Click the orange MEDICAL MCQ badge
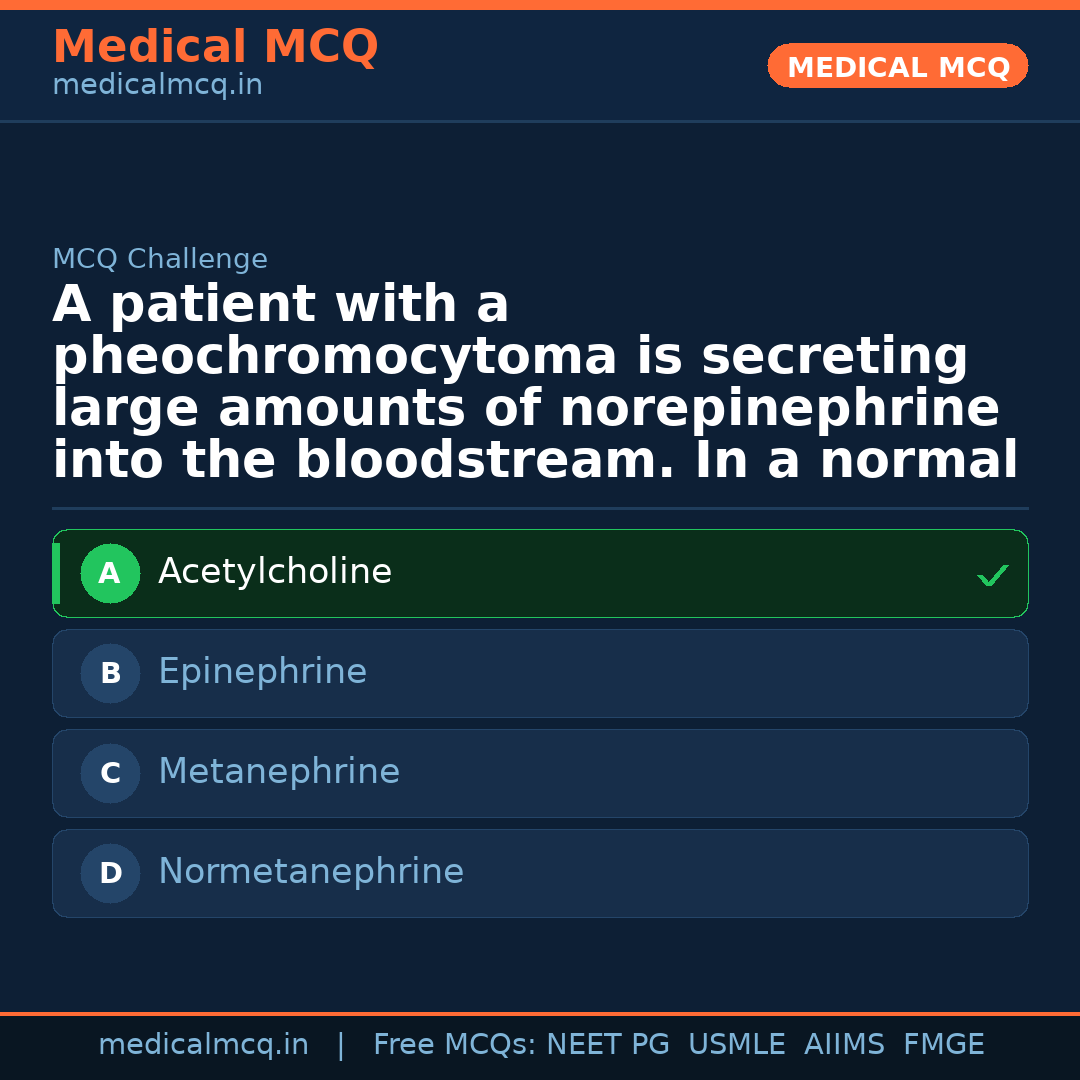This screenshot has width=1080, height=1080. (x=898, y=66)
